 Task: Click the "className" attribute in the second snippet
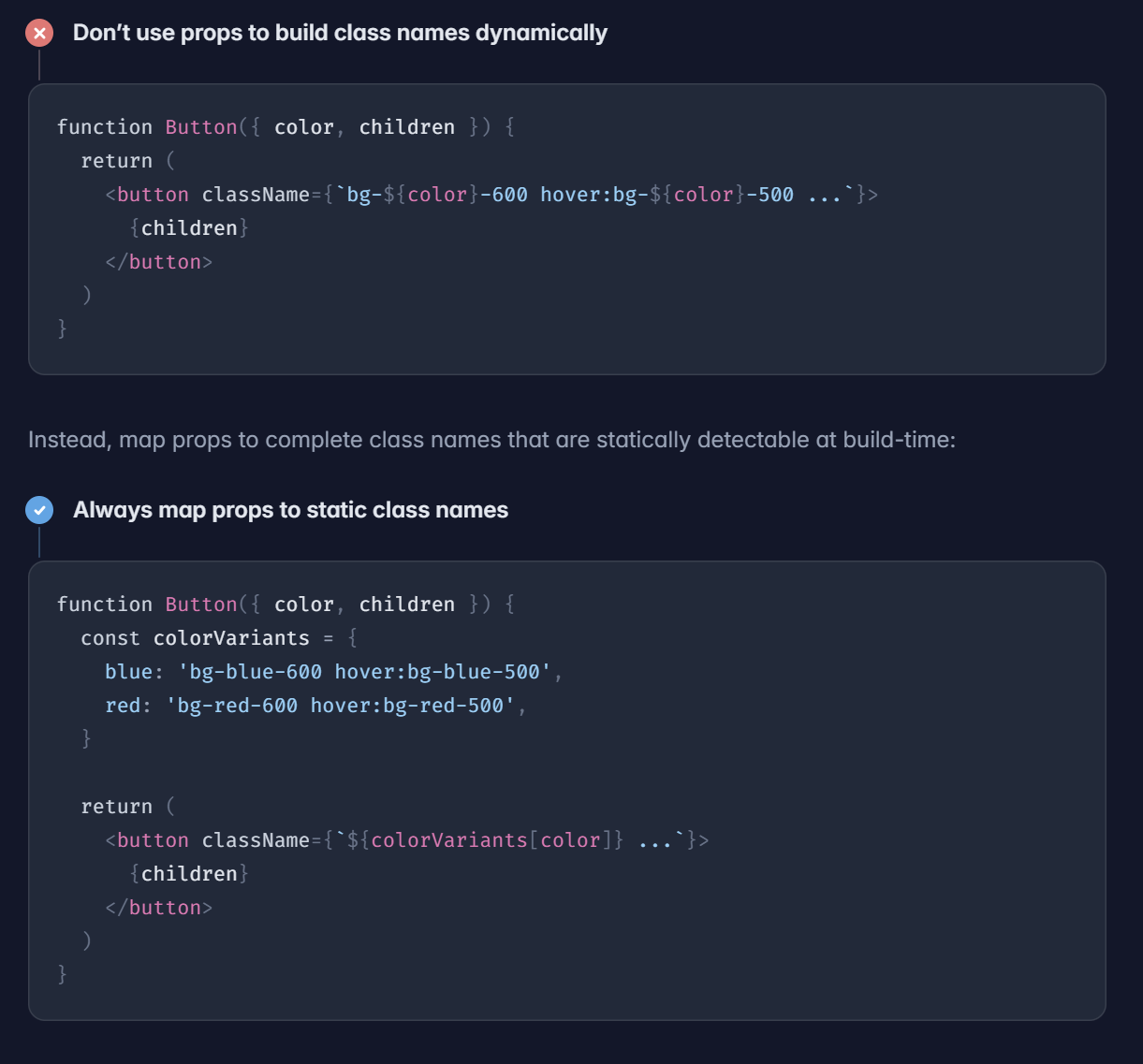click(256, 840)
